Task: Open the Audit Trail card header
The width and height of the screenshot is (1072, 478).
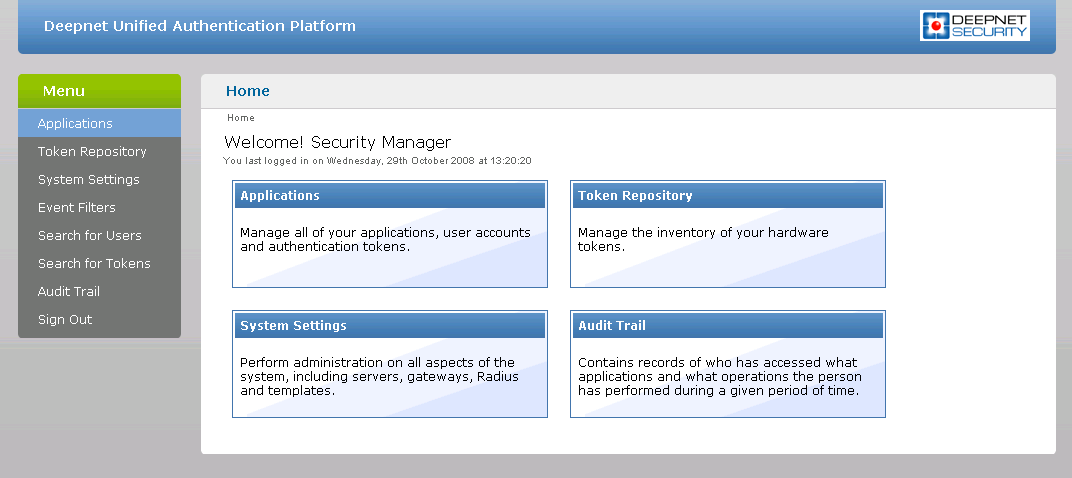Action: tap(612, 326)
